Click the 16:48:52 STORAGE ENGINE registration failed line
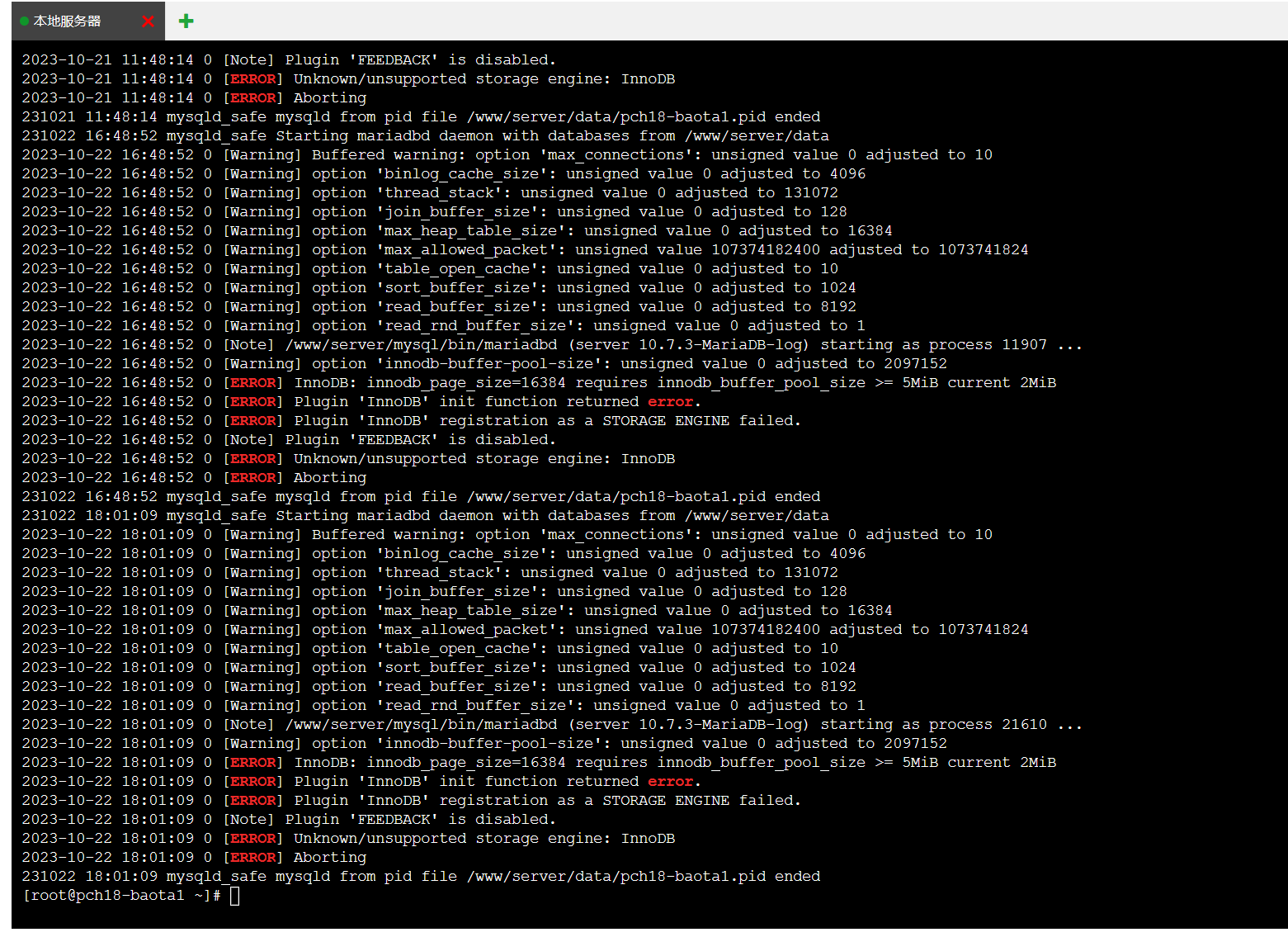 412,421
